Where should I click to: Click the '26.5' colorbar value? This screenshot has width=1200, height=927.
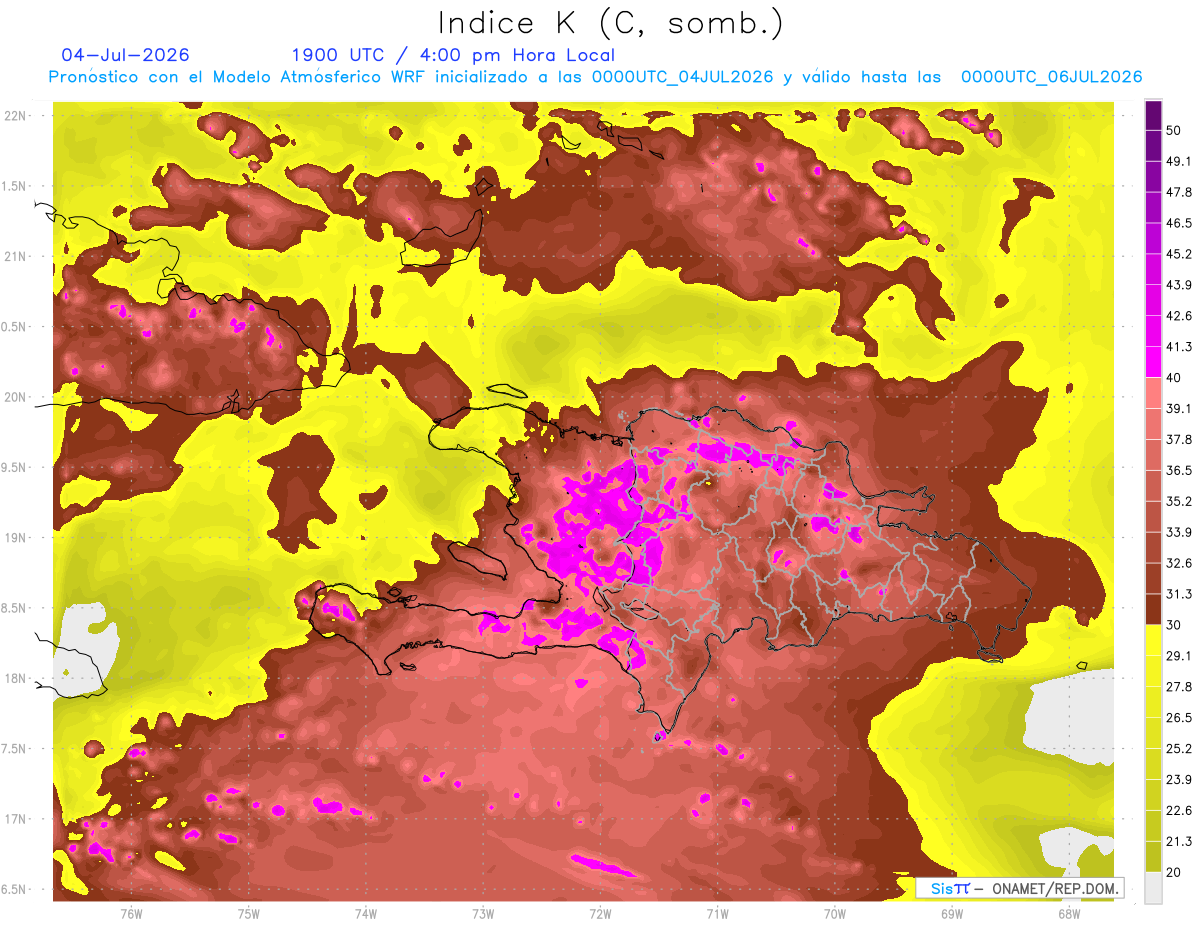[1178, 717]
